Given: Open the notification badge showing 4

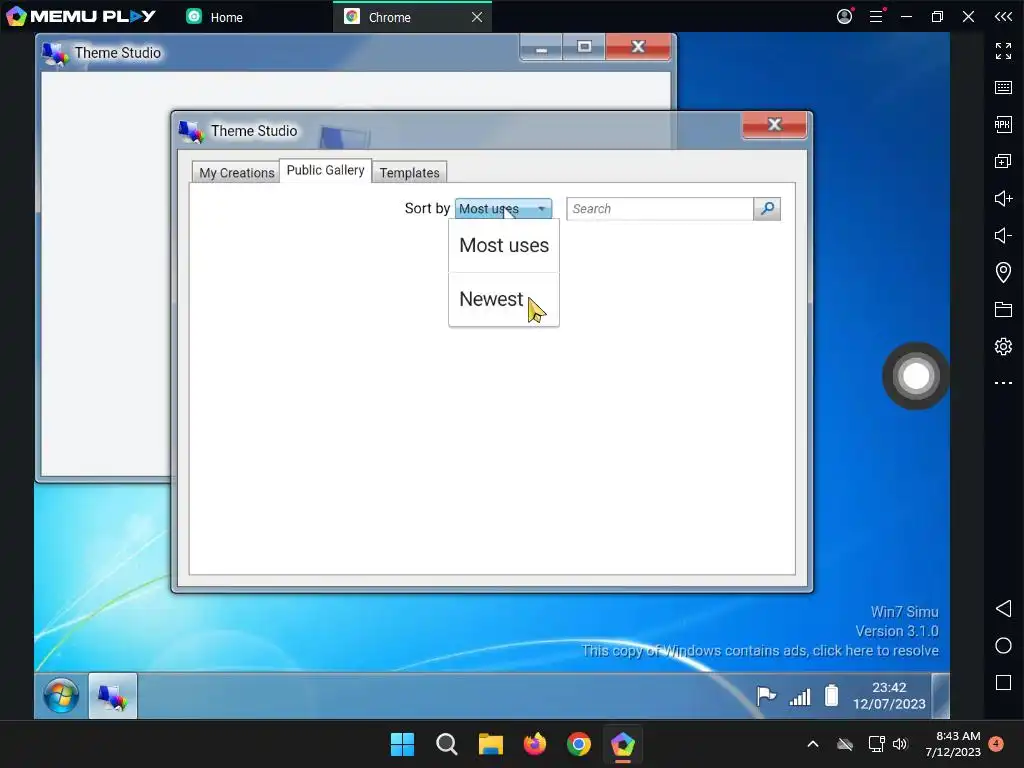Looking at the screenshot, I should (x=996, y=744).
